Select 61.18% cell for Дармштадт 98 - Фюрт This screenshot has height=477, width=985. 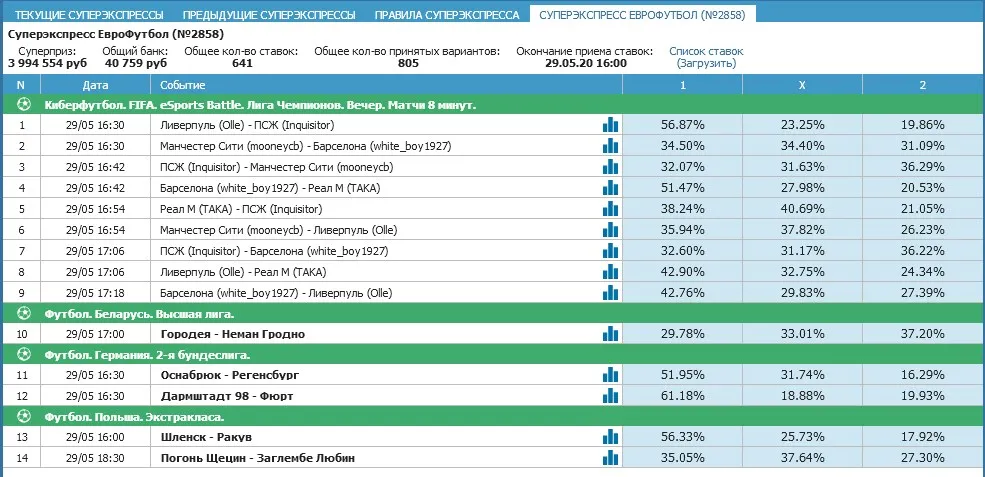(x=683, y=396)
